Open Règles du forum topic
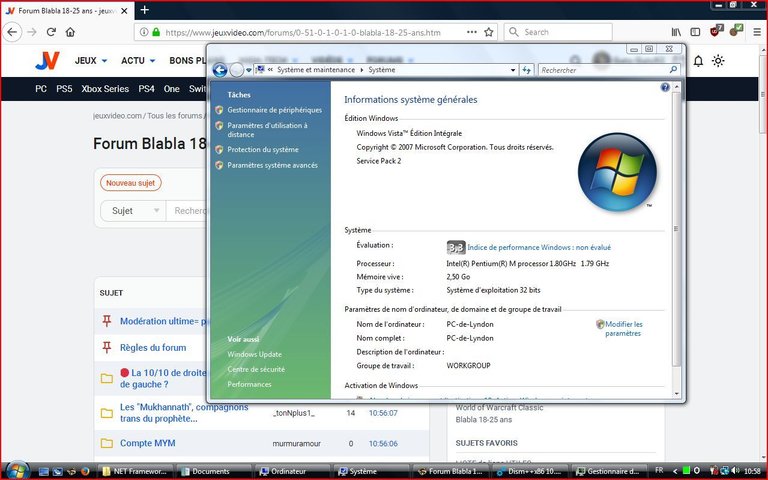Image resolution: width=768 pixels, height=480 pixels. [x=153, y=348]
